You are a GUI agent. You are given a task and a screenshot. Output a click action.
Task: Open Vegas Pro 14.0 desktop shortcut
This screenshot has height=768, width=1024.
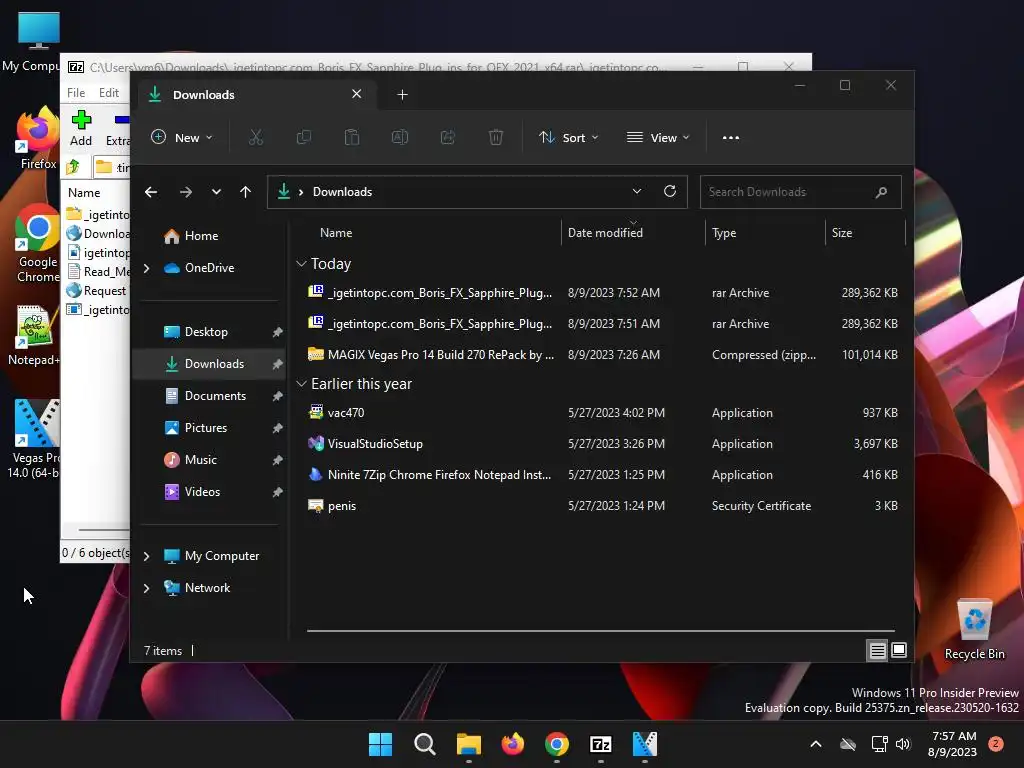tap(34, 438)
